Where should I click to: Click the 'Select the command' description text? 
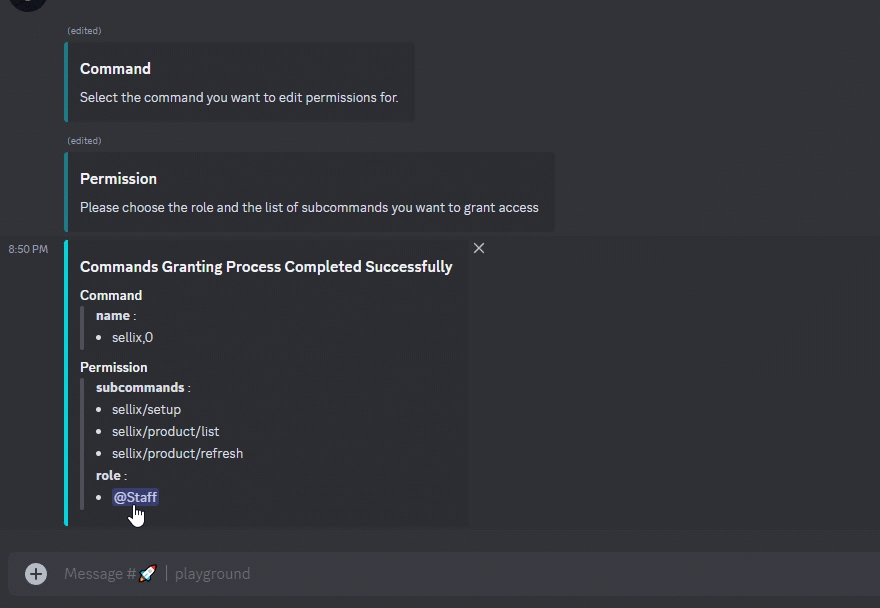[x=239, y=97]
